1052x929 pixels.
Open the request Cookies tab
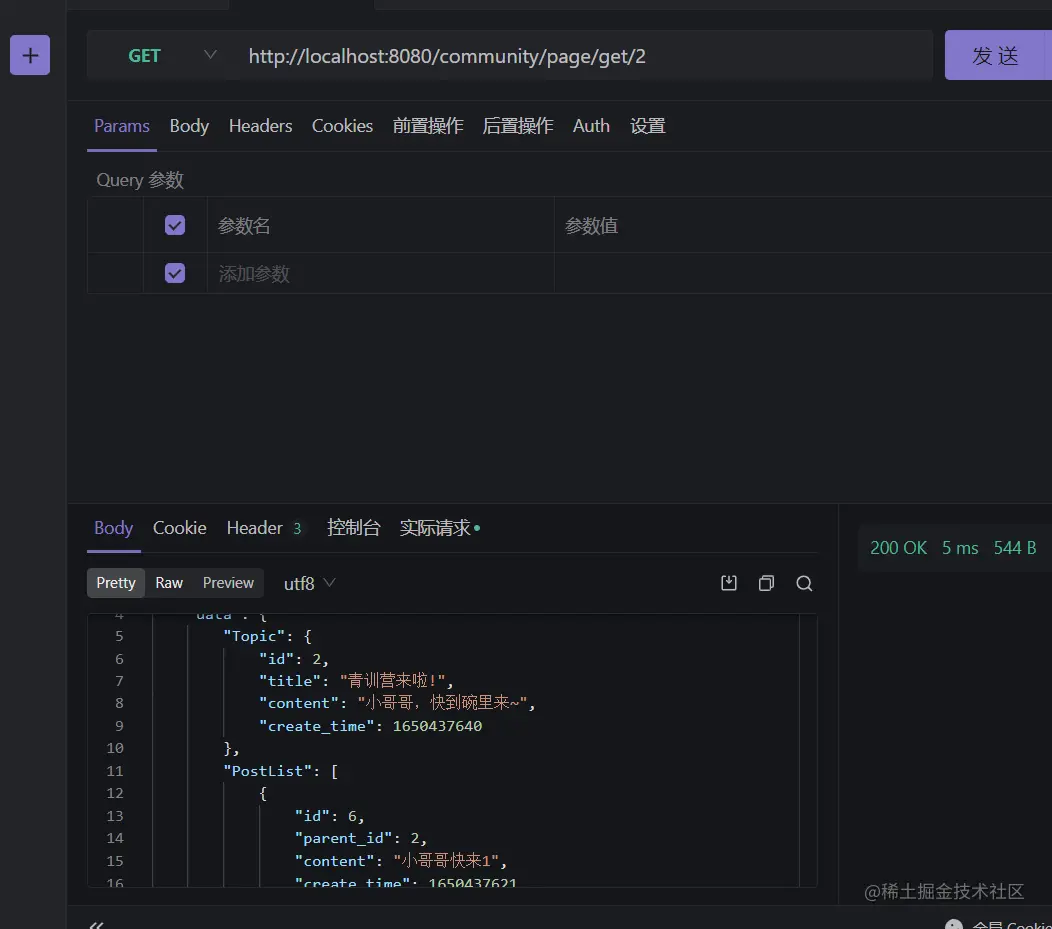[342, 126]
